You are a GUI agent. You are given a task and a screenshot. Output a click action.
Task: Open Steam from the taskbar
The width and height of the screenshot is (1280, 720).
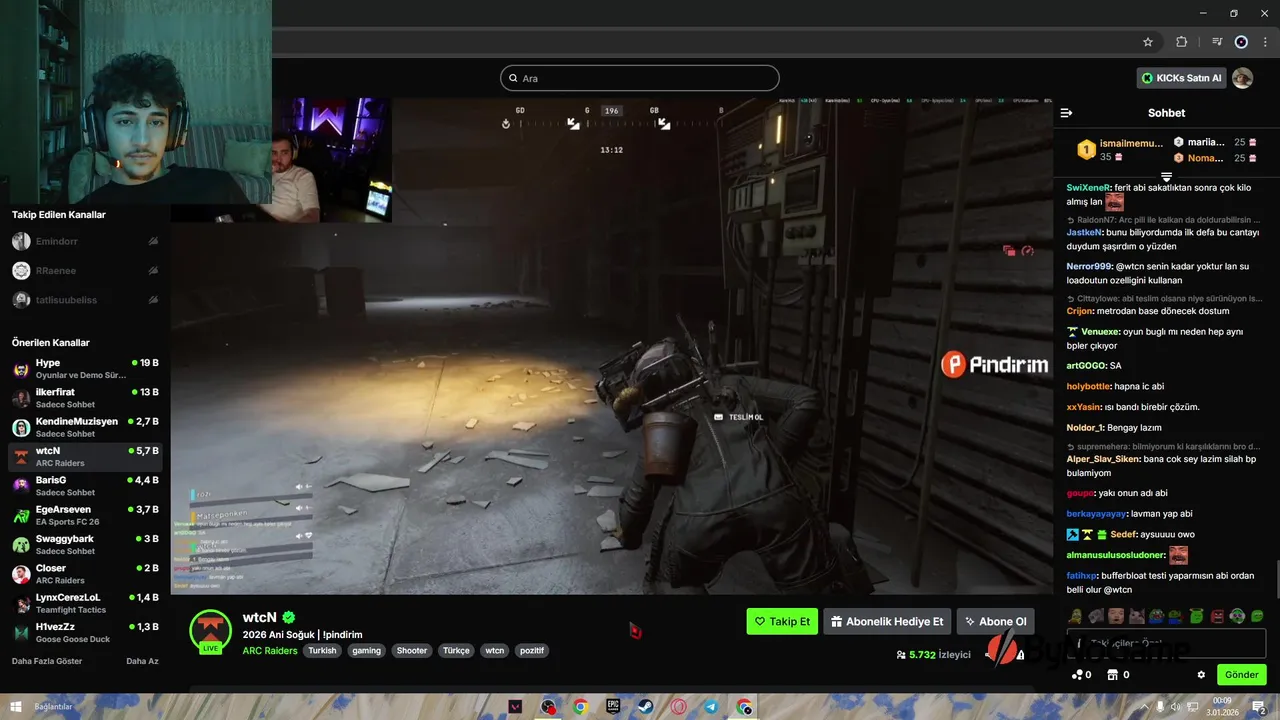pos(646,706)
